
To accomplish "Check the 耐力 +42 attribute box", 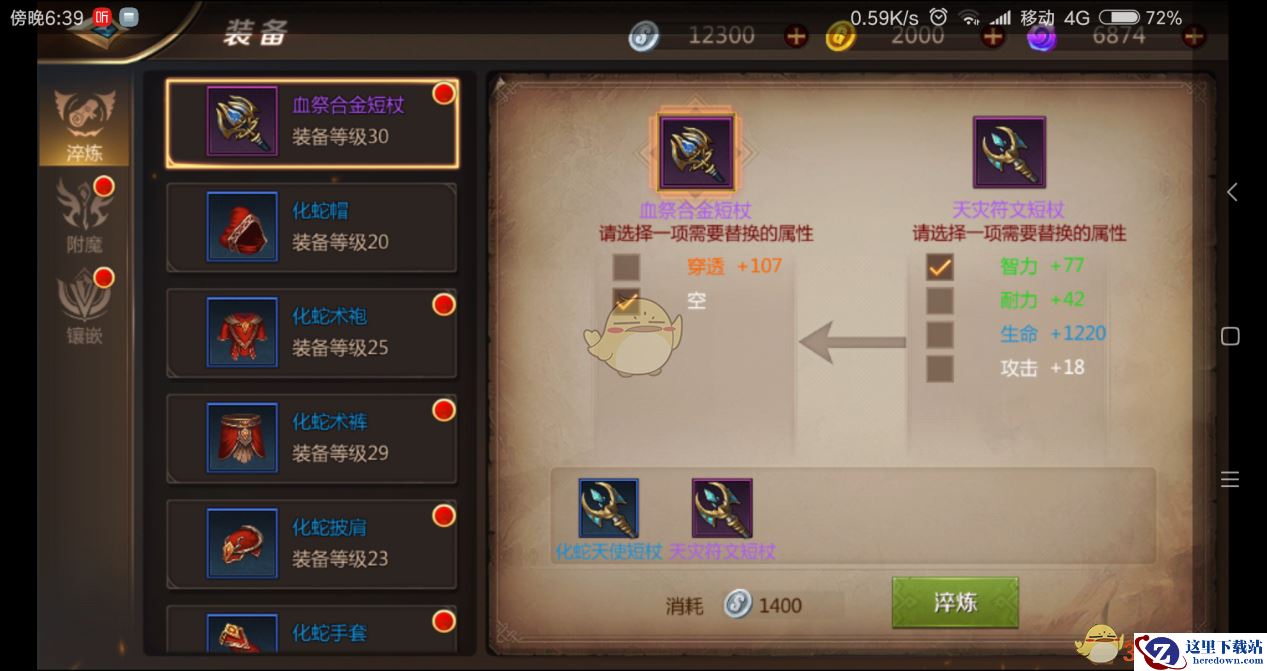I will (940, 300).
